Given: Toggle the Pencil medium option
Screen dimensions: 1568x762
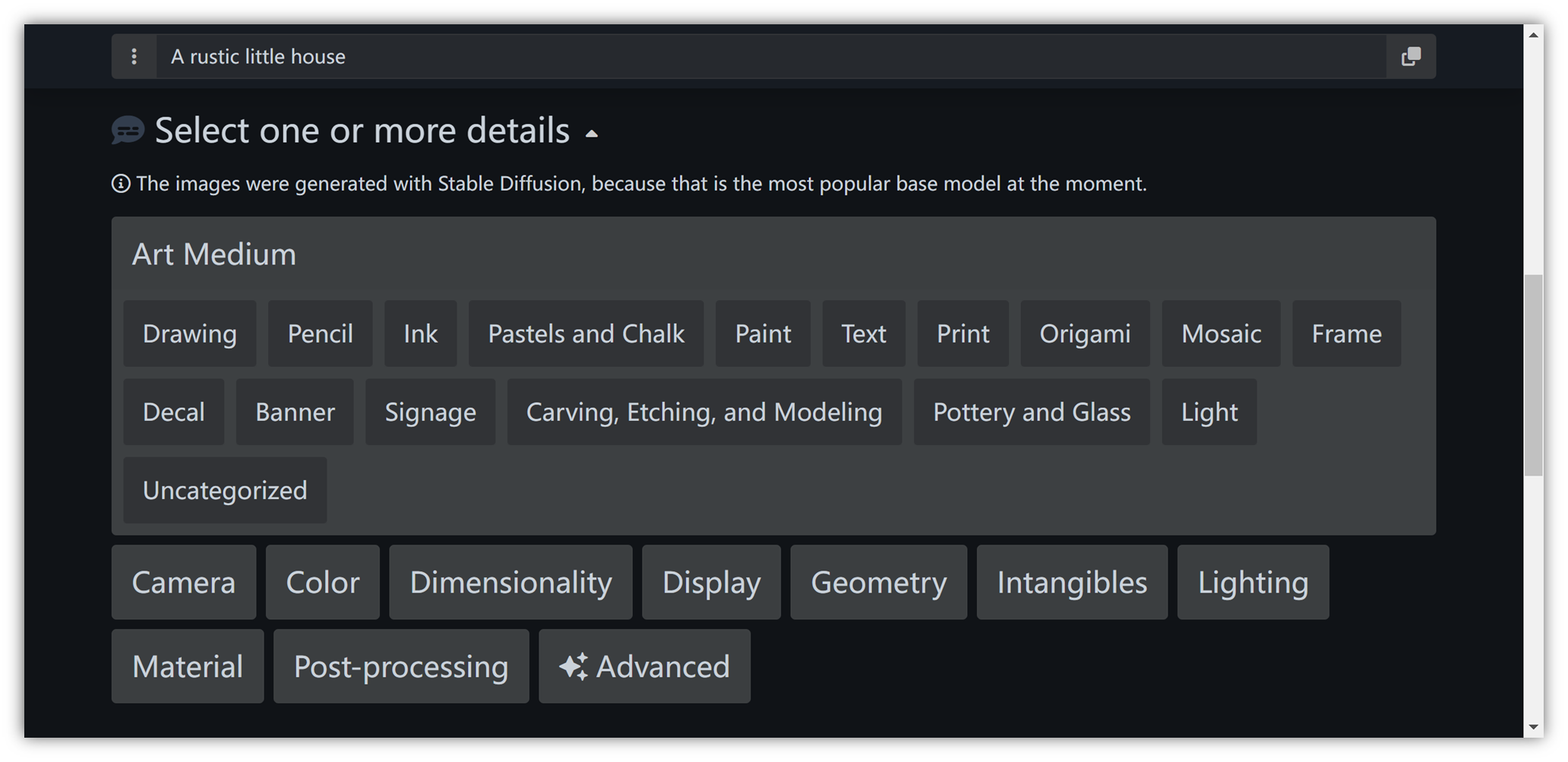Looking at the screenshot, I should 320,334.
